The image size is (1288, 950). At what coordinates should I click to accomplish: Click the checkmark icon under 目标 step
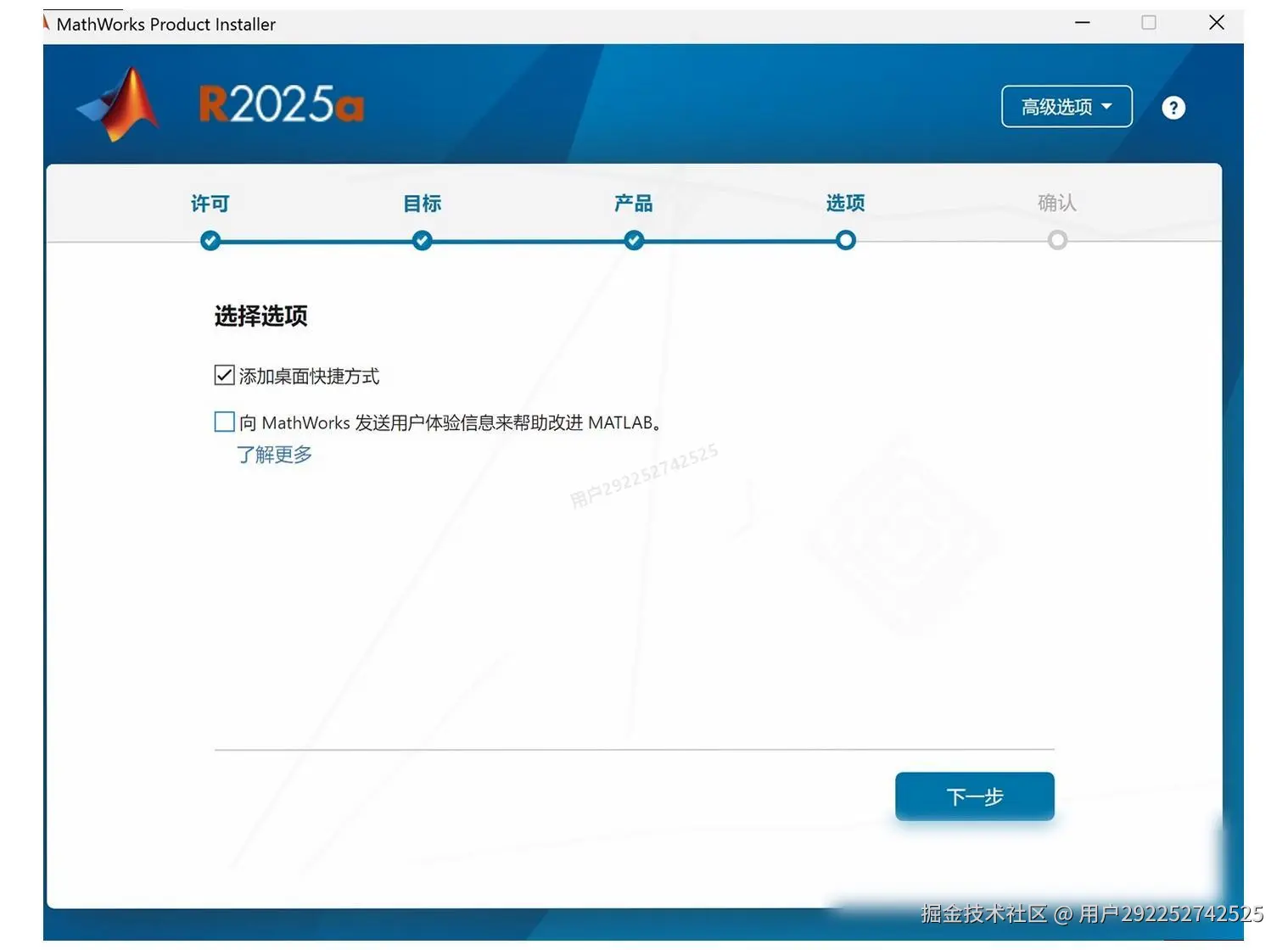pos(421,240)
